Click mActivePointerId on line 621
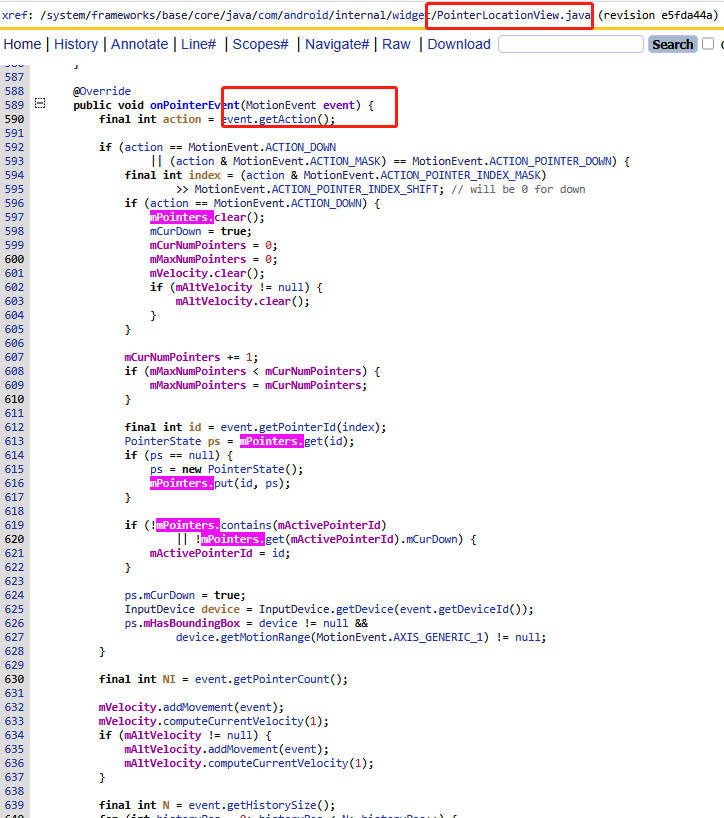Screen dimensions: 724x818 [201, 554]
